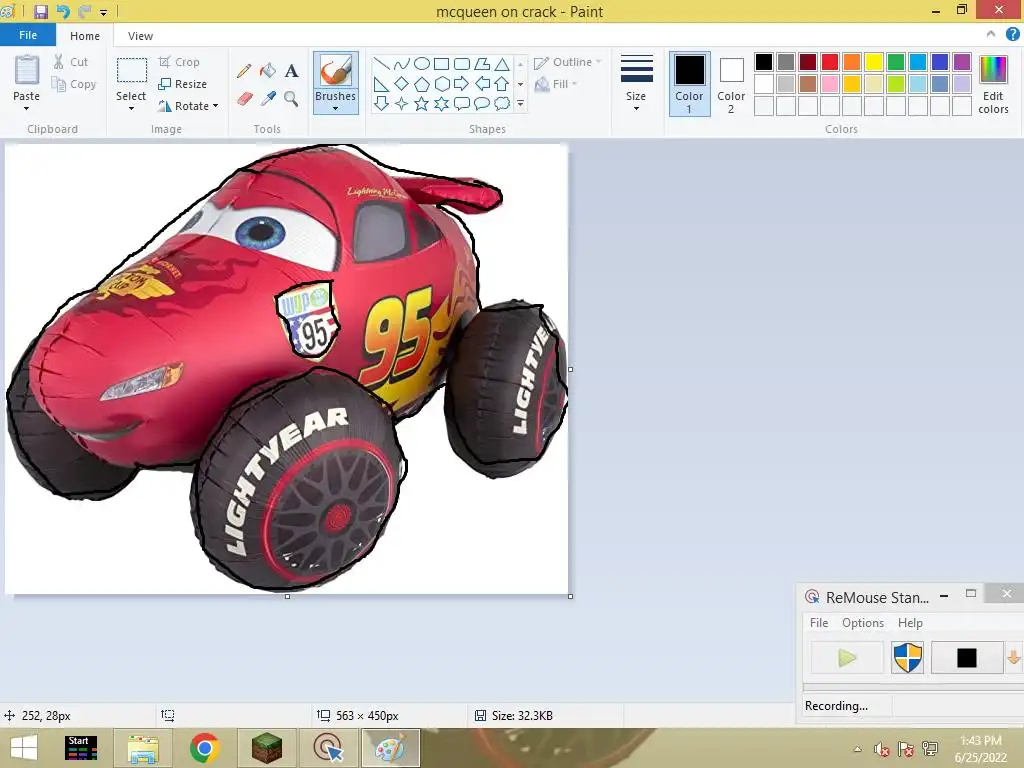Image resolution: width=1024 pixels, height=768 pixels.
Task: Click the rectangular Select button
Action: [x=131, y=70]
